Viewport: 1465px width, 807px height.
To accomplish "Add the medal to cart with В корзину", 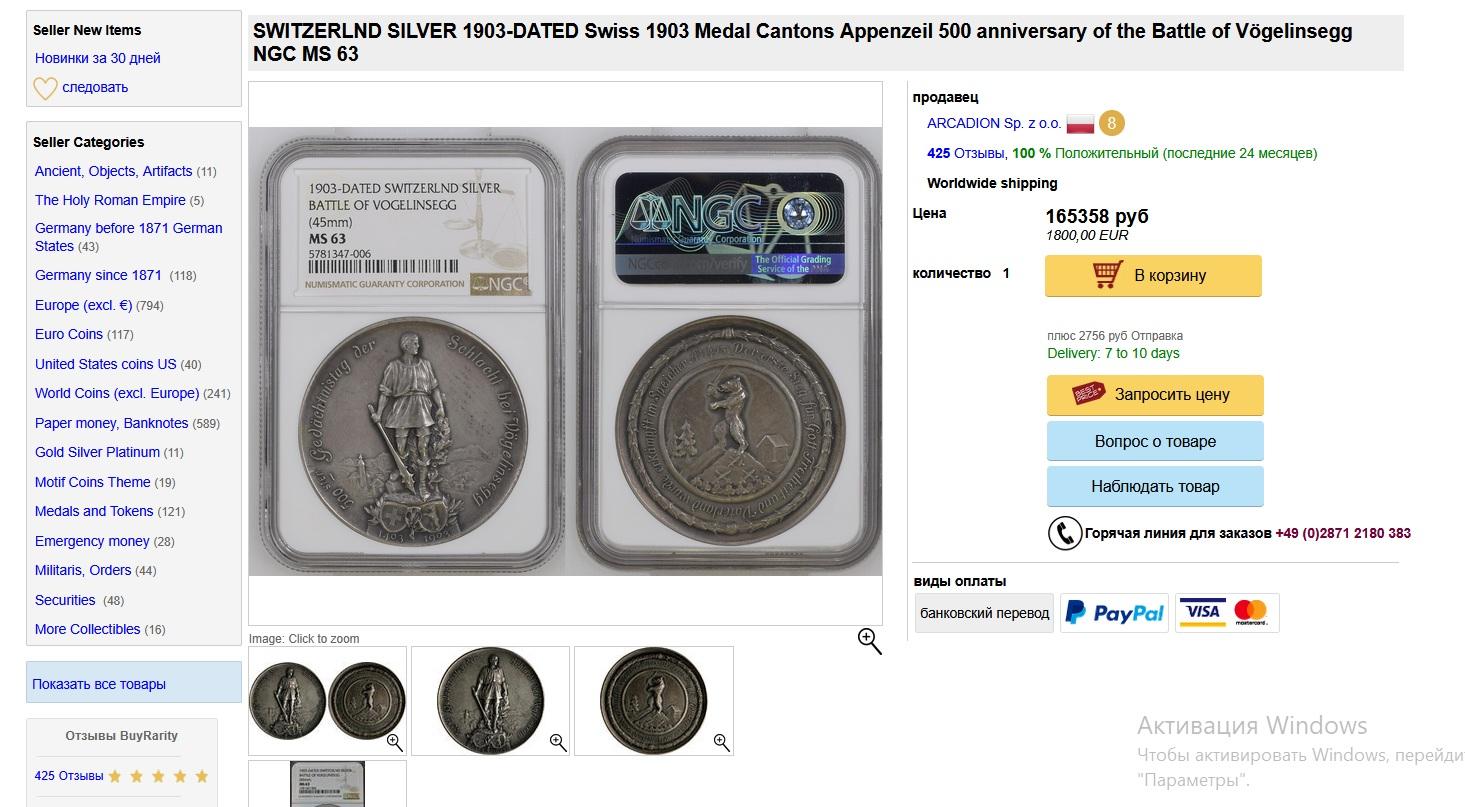I will pos(1153,276).
